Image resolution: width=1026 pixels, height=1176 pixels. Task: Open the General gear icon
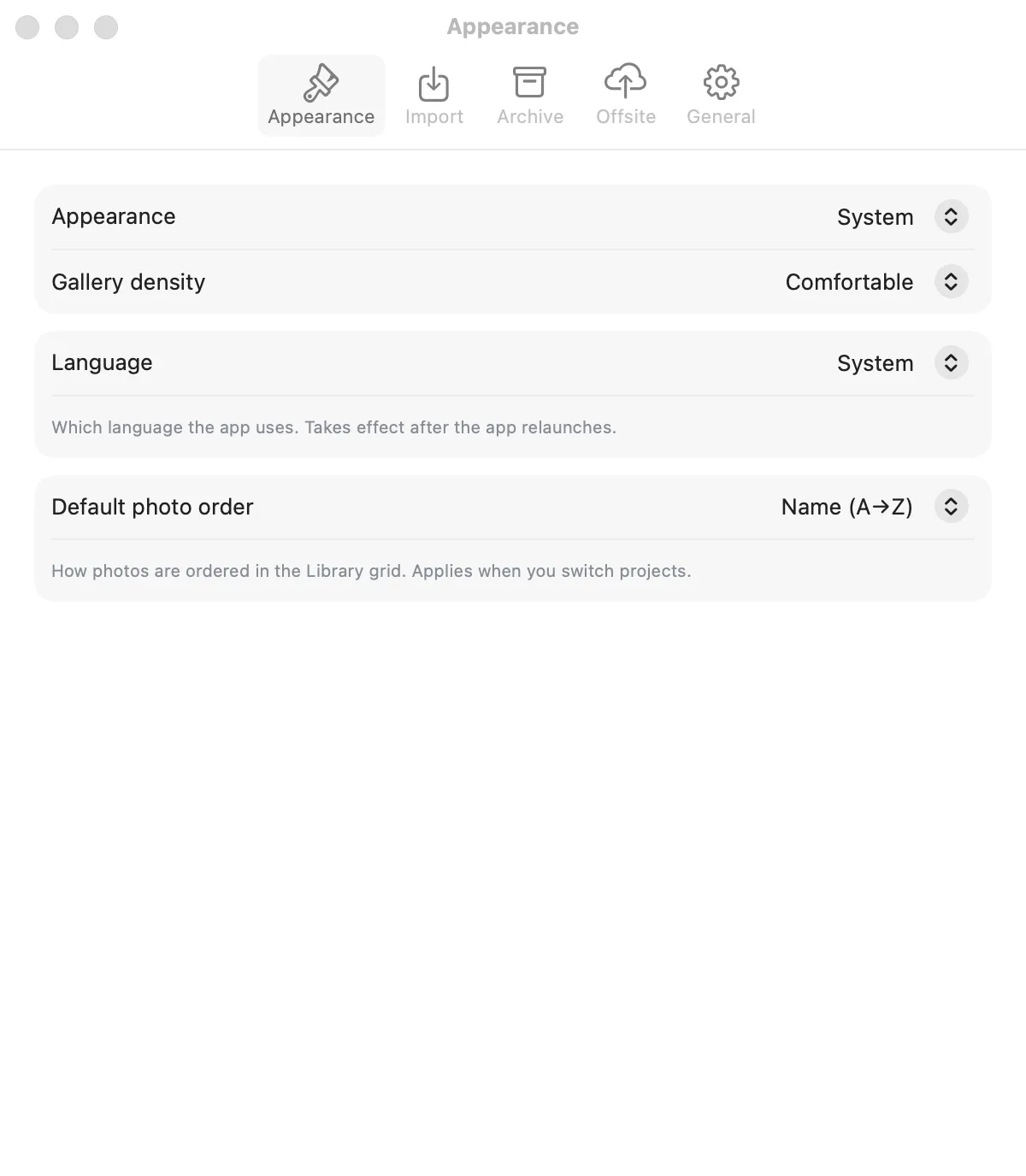pyautogui.click(x=721, y=82)
